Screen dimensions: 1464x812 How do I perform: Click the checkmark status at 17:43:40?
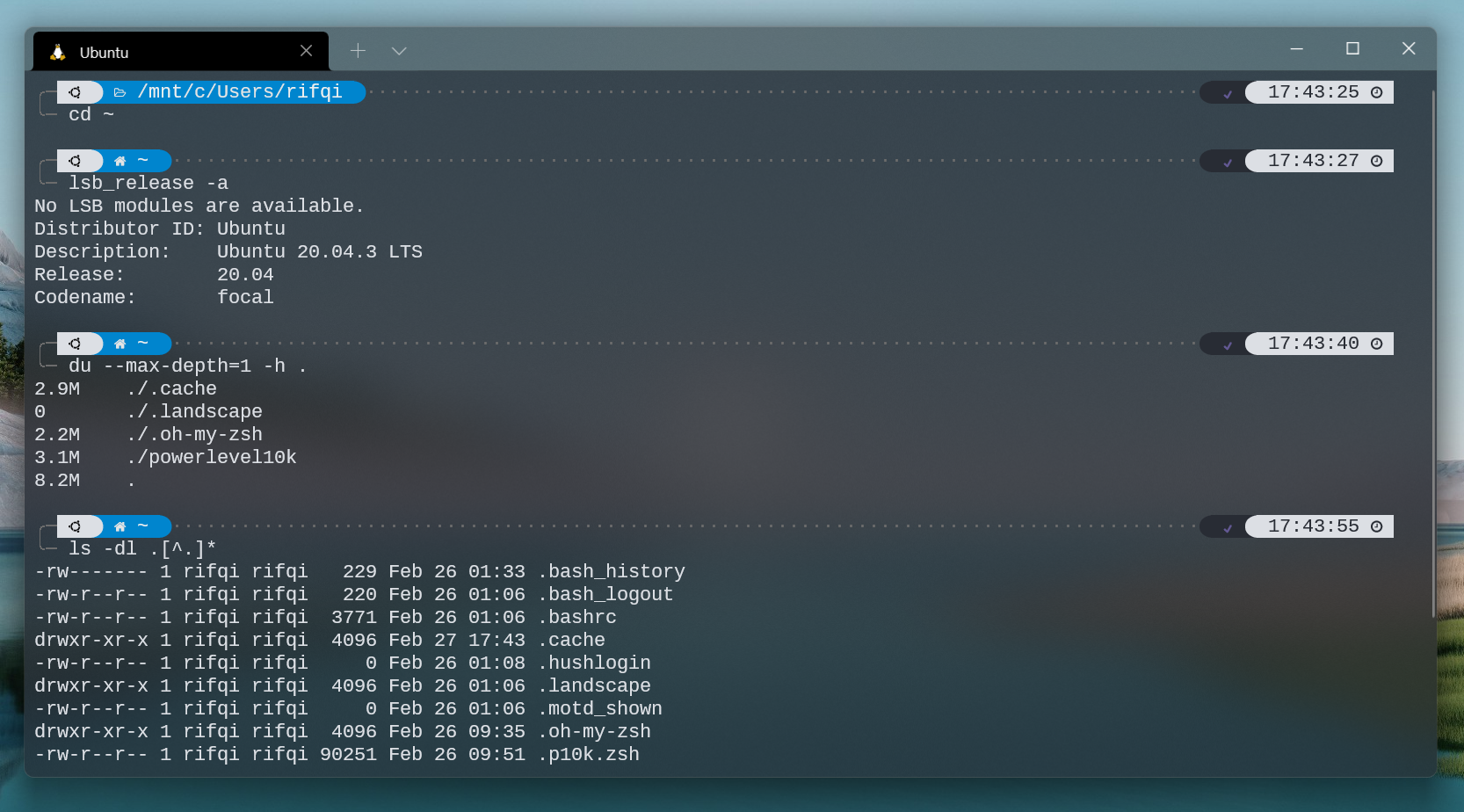tap(1228, 344)
